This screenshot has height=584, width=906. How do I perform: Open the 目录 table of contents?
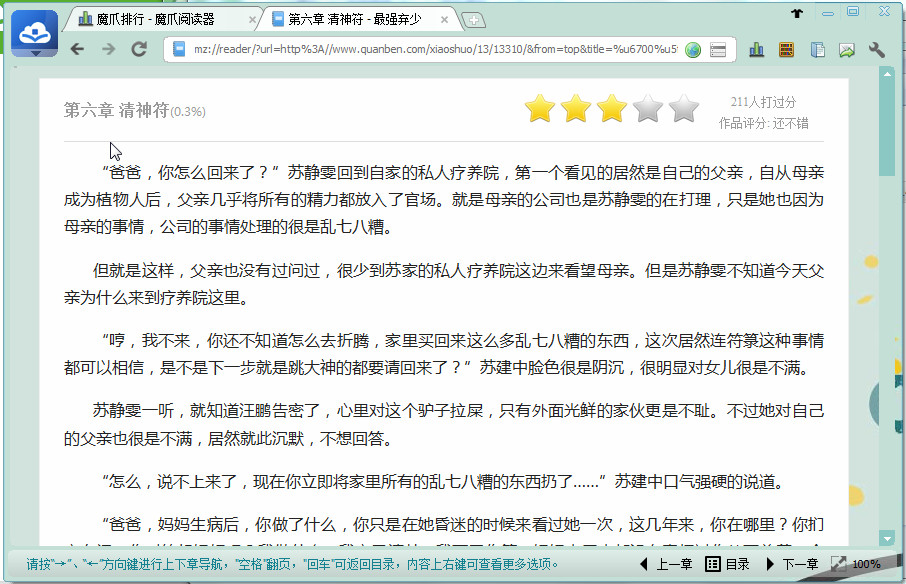(x=727, y=565)
